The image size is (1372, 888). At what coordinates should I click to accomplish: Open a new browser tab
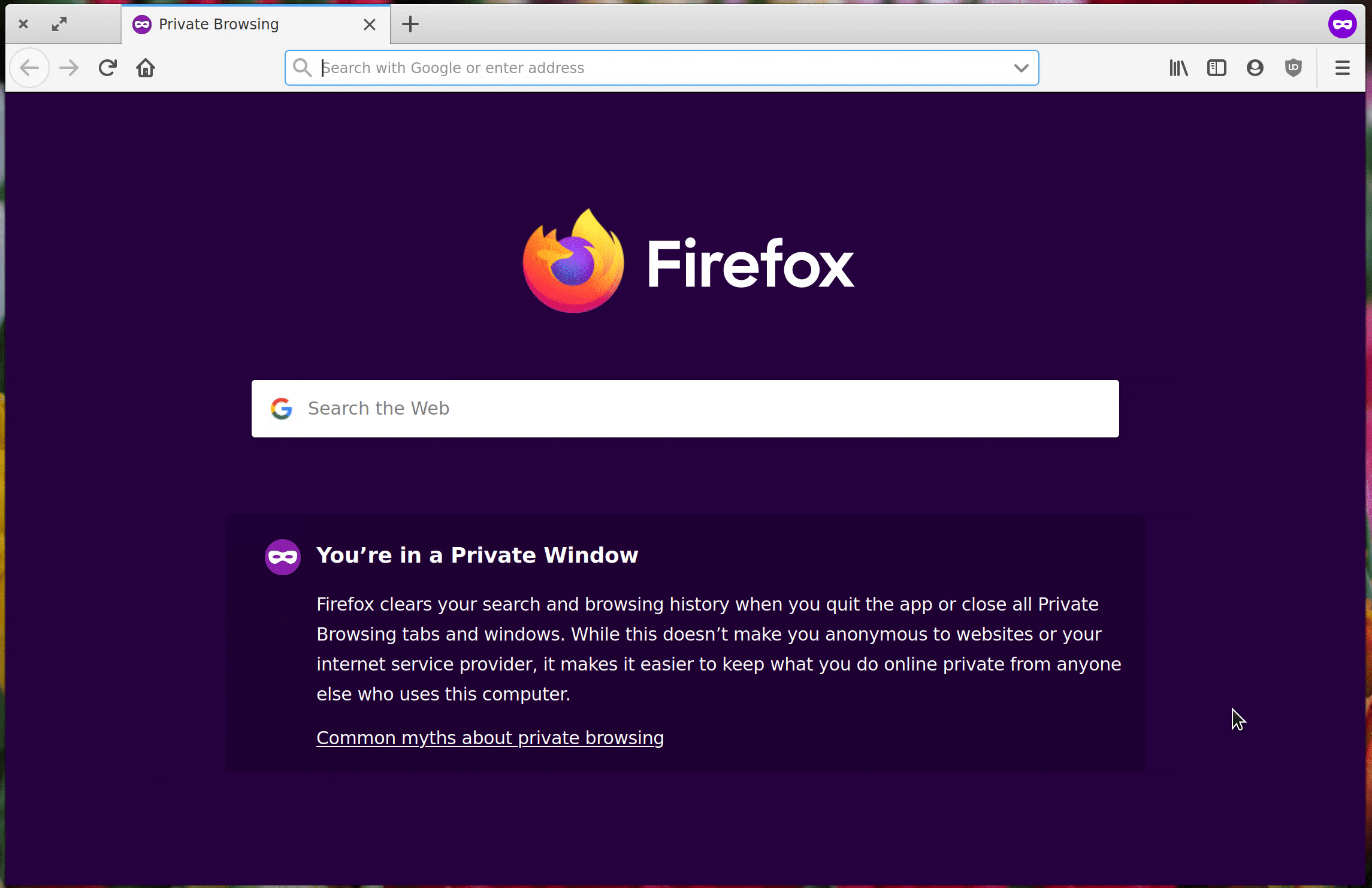(x=410, y=24)
